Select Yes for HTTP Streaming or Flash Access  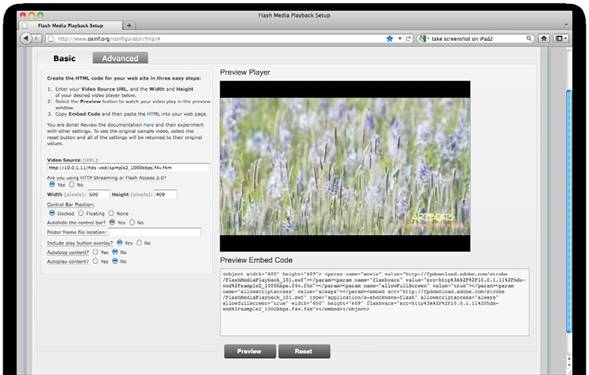(x=52, y=184)
